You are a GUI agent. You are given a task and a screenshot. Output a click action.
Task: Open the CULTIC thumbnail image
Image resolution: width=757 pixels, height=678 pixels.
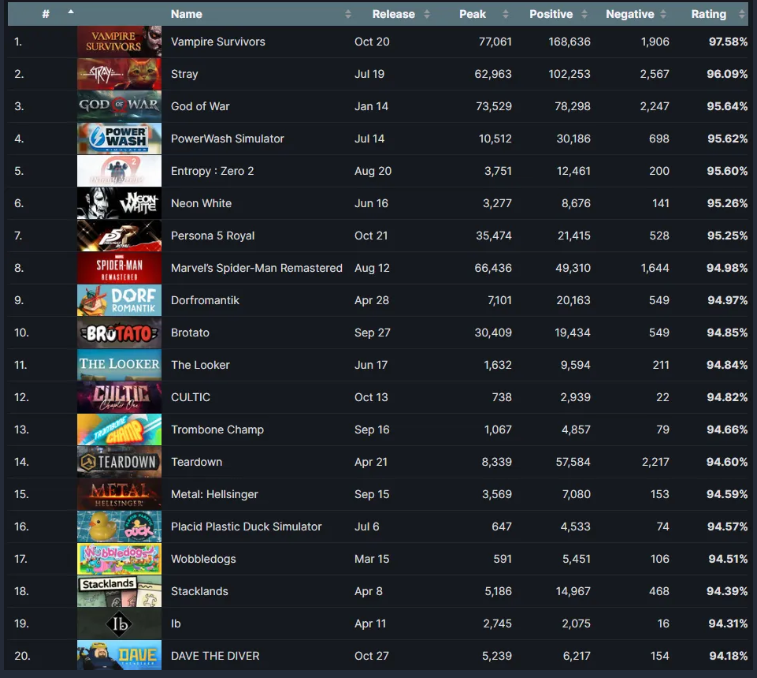point(119,397)
